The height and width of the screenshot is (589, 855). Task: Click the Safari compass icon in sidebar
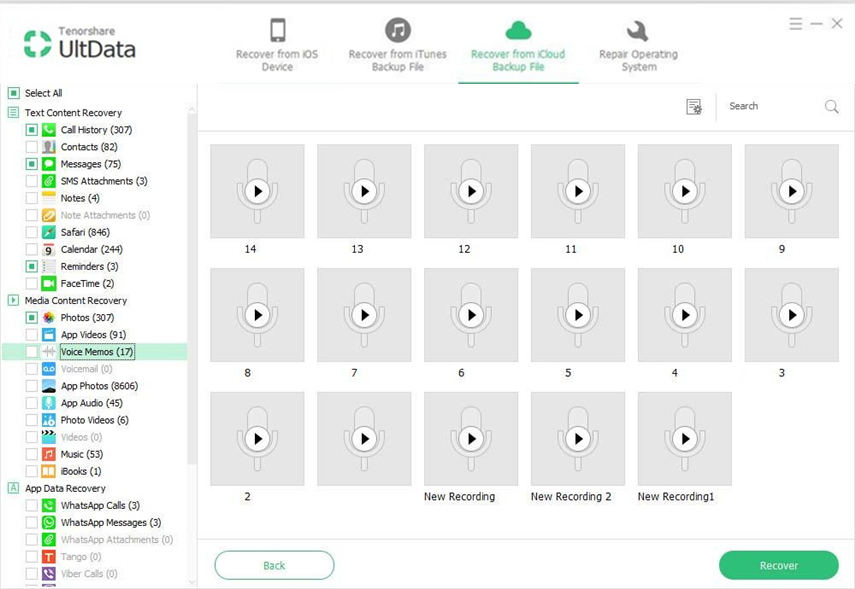pyautogui.click(x=48, y=232)
